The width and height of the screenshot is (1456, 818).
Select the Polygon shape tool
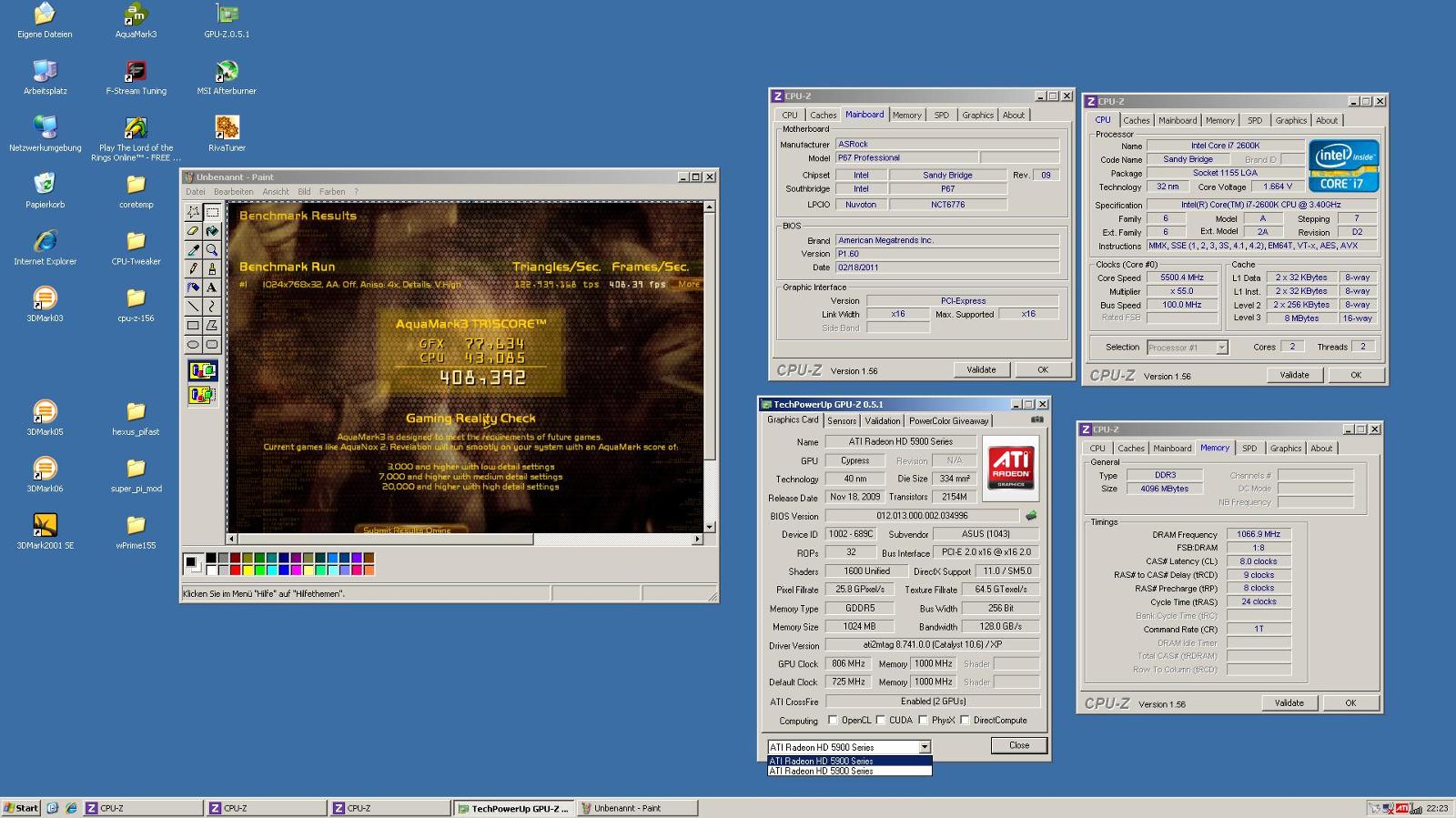pyautogui.click(x=212, y=326)
